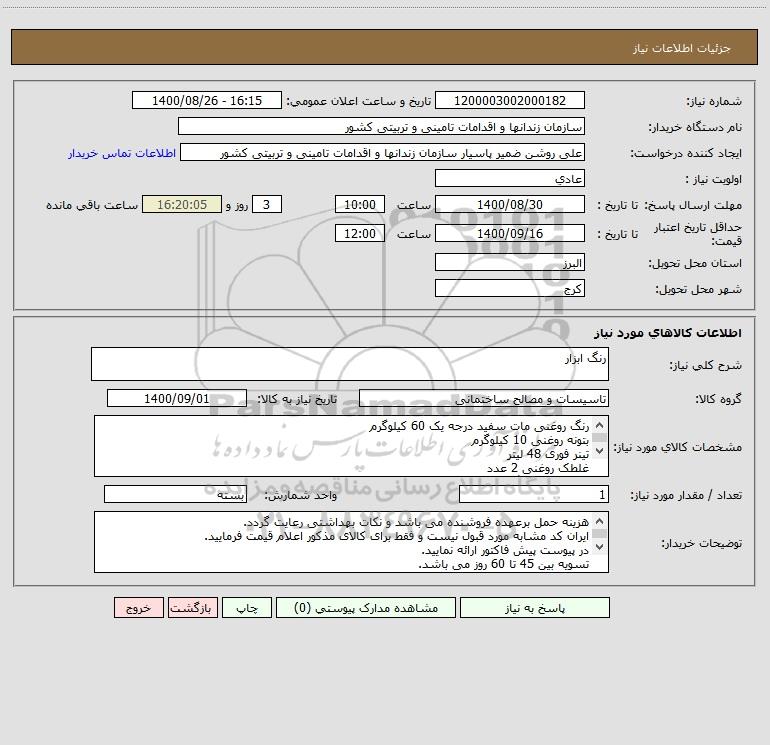The height and width of the screenshot is (745, 770).
Task: Select announcement date field 1400/08/26 - 16:15
Action: 207,100
